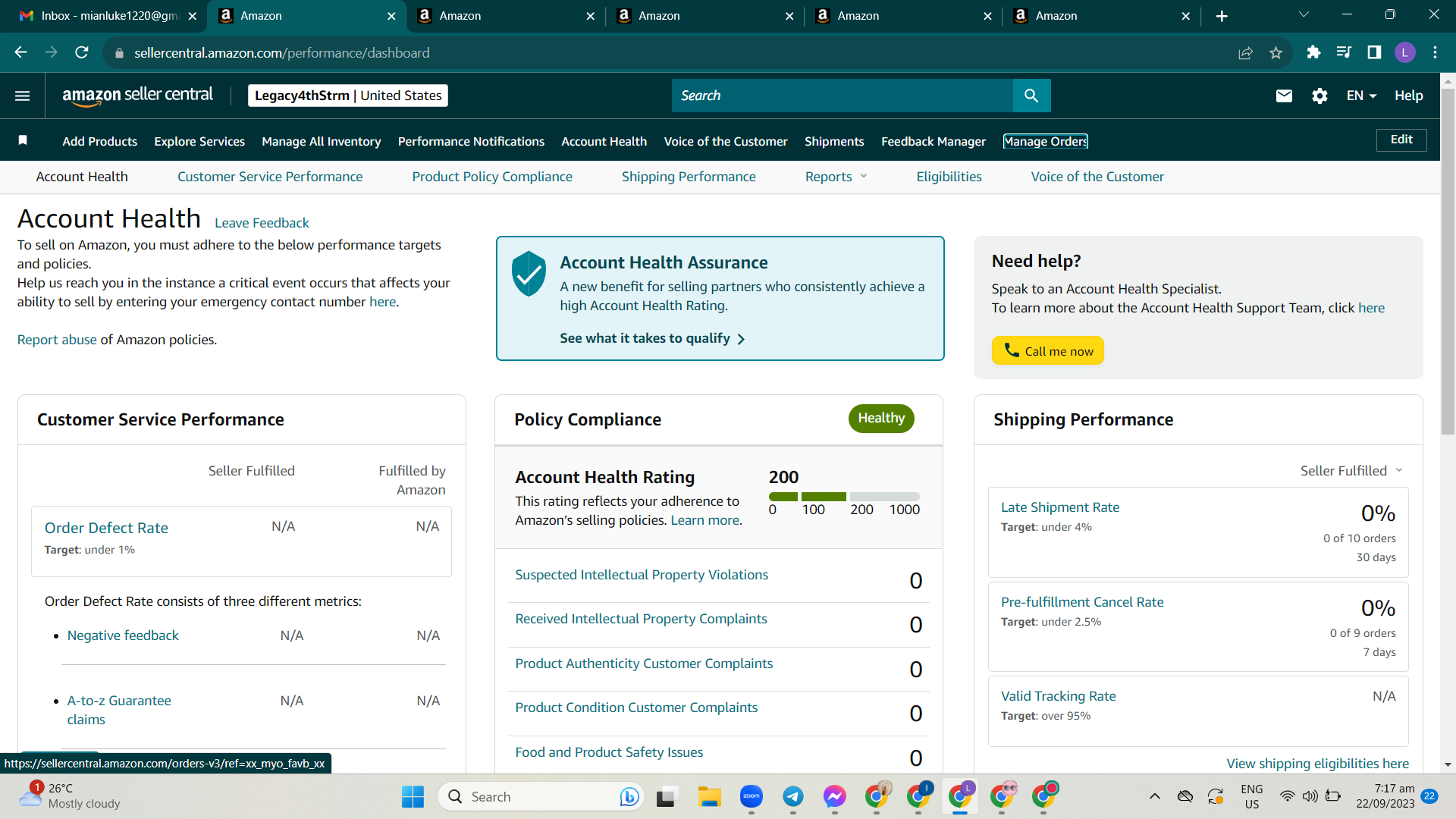Click the Call me now button
The image size is (1456, 819).
point(1047,350)
